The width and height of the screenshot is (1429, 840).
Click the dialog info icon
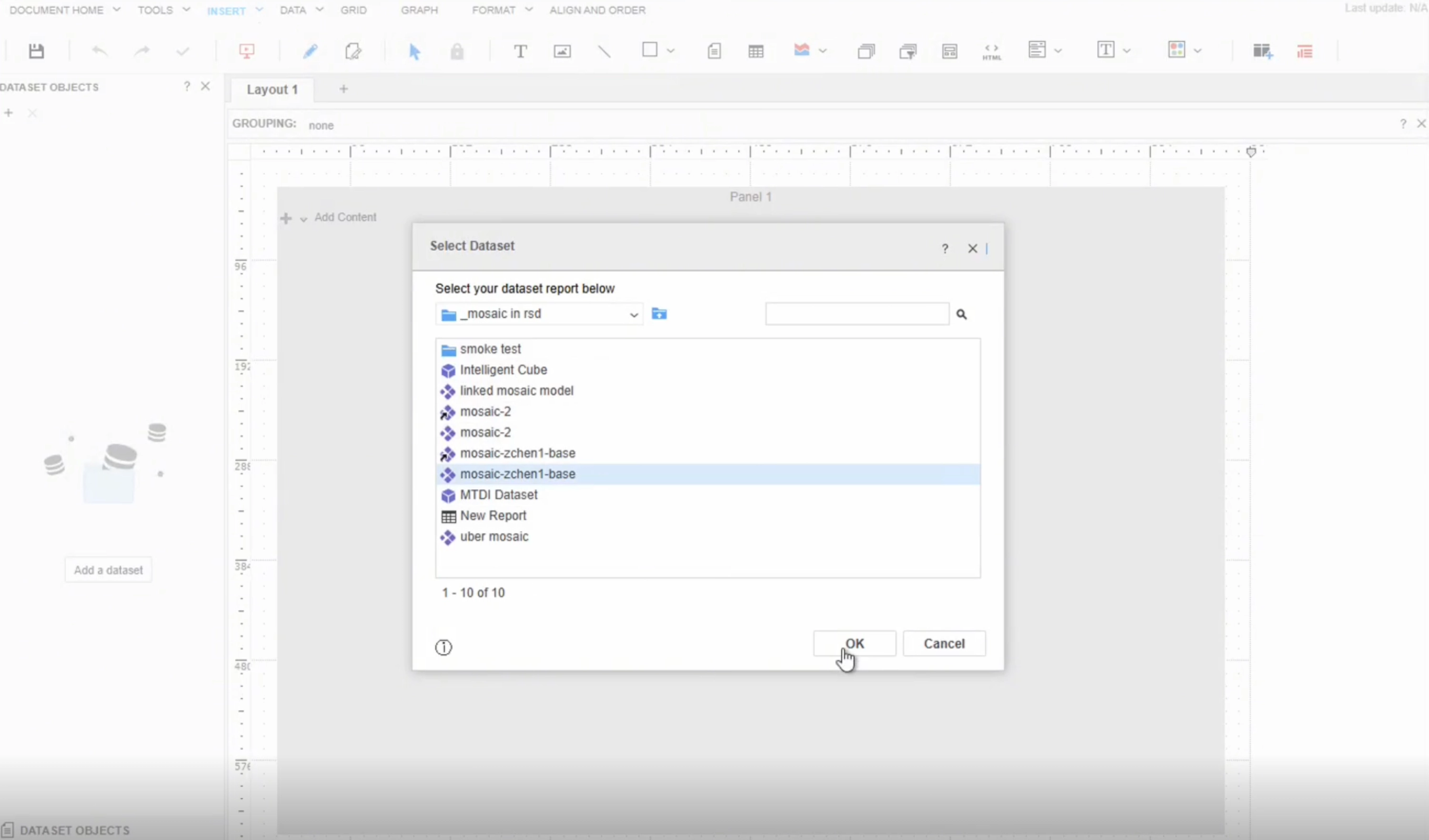point(443,647)
